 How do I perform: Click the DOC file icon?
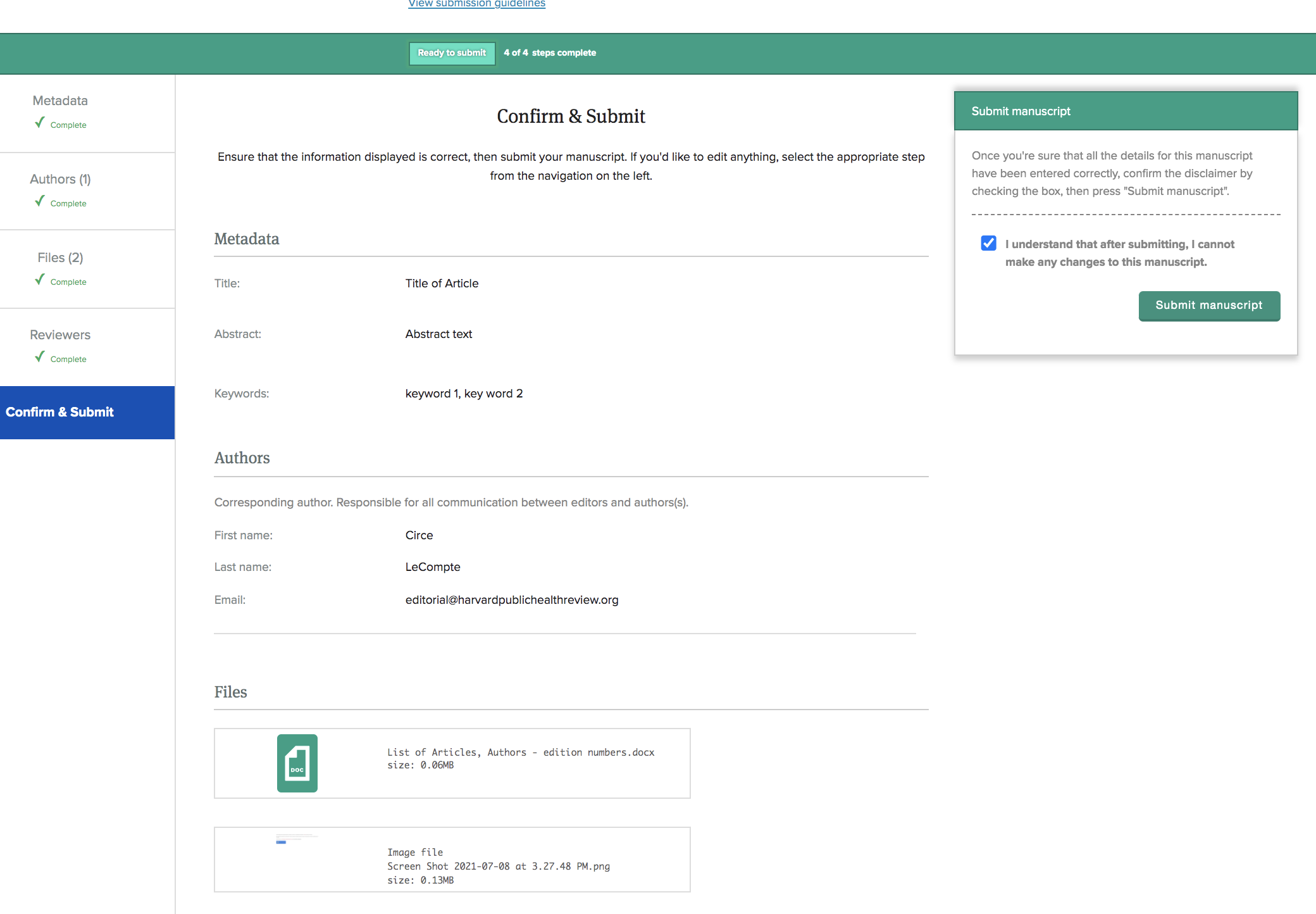(x=297, y=763)
